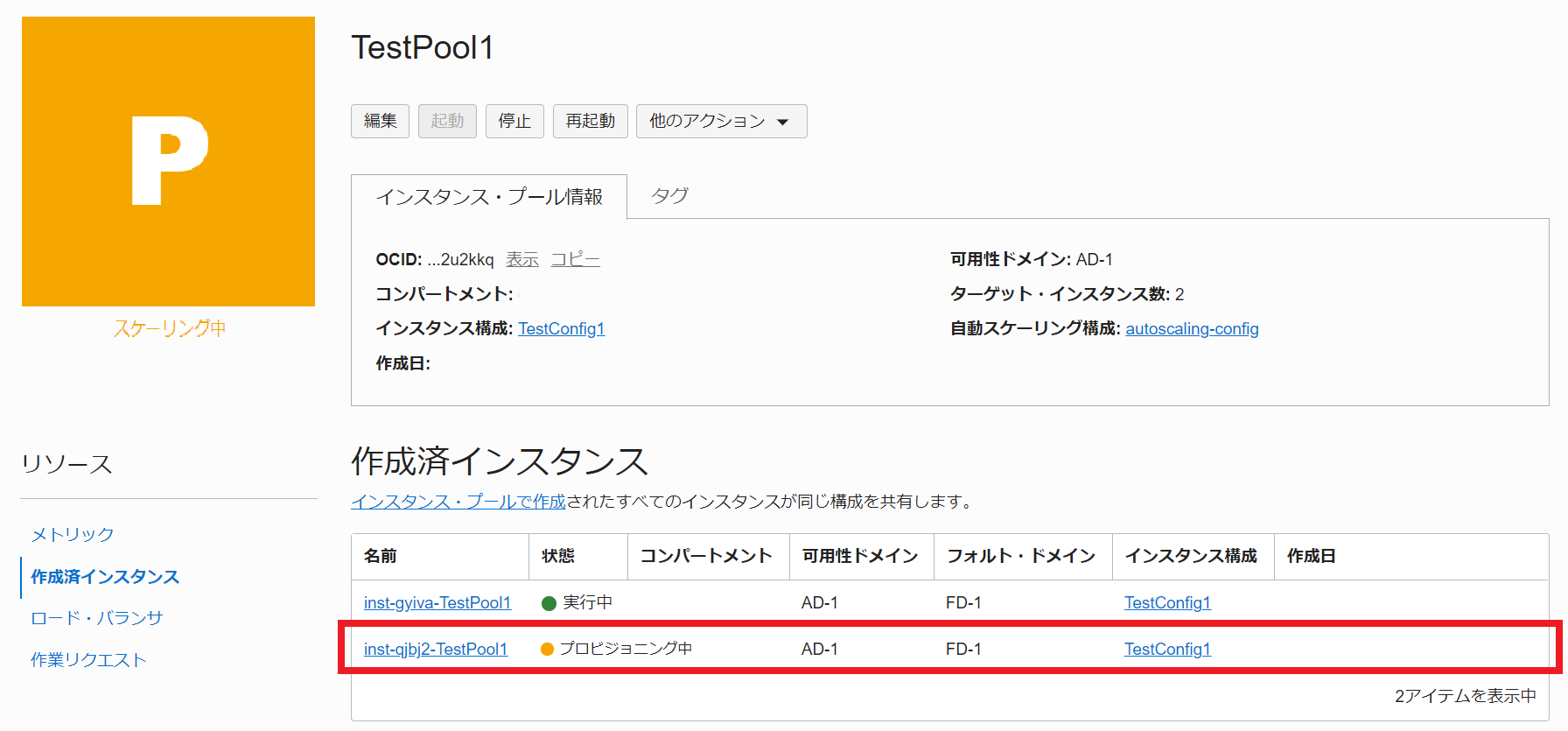This screenshot has height=731, width=1568.
Task: Click 表示 link next to OCID
Action: point(521,260)
